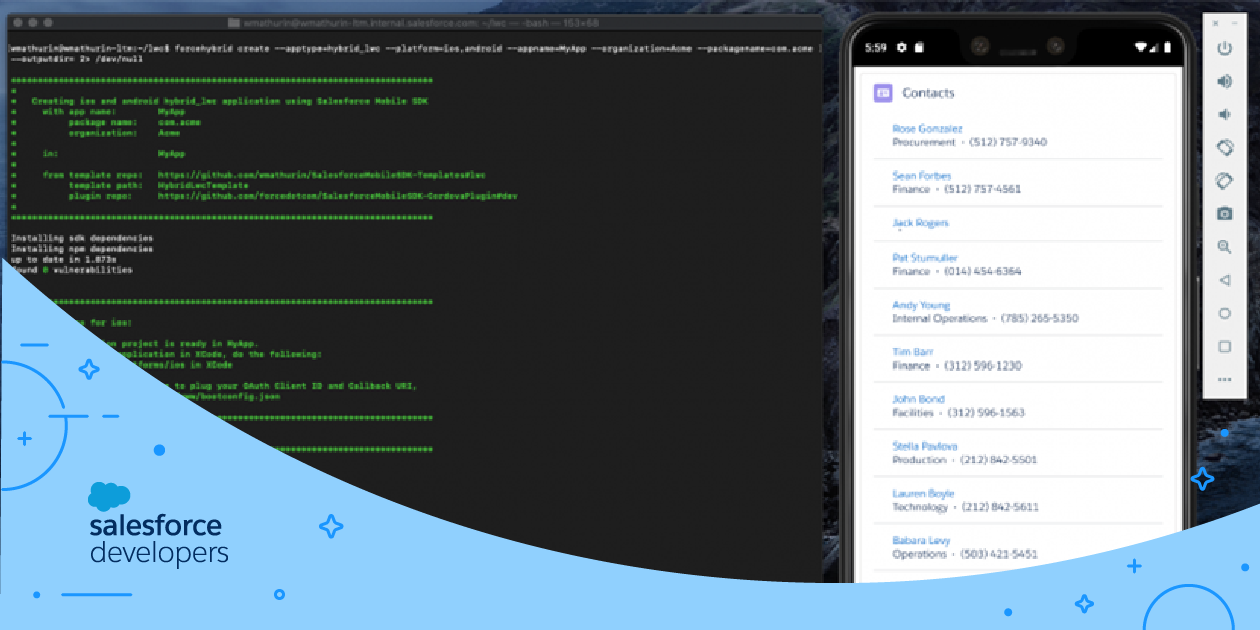This screenshot has width=1260, height=630.
Task: Rotate the emulator right
Action: point(1224,180)
